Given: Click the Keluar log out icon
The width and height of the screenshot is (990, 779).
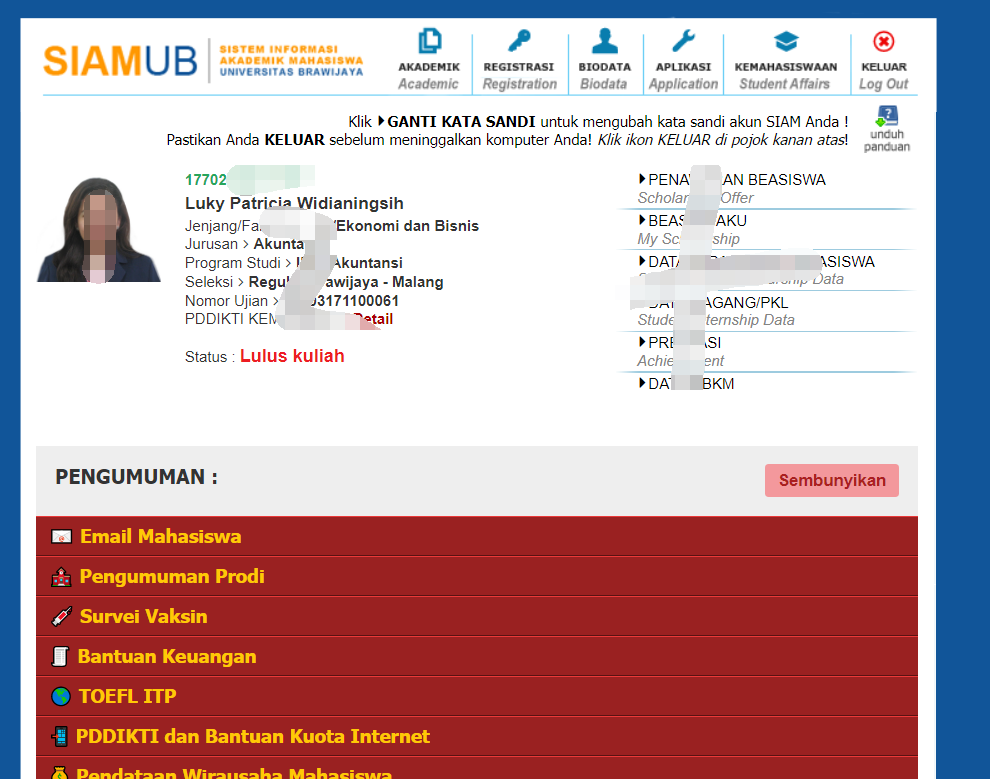Looking at the screenshot, I should [883, 42].
